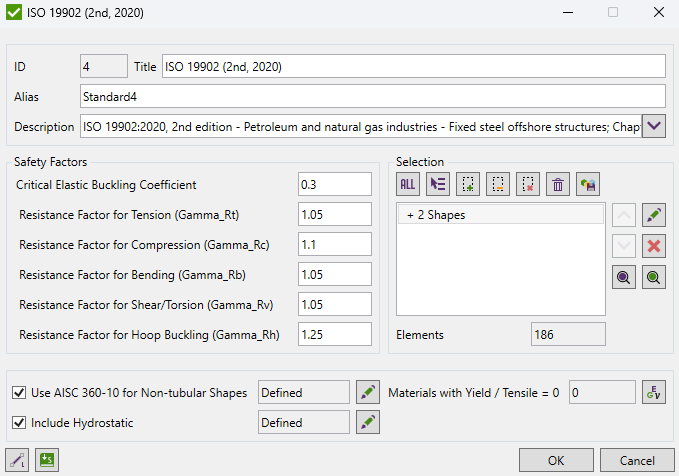Screen dimensions: 679x476
Task: Click the Critical Elastic Buckling Coefficient field
Action: coord(334,184)
